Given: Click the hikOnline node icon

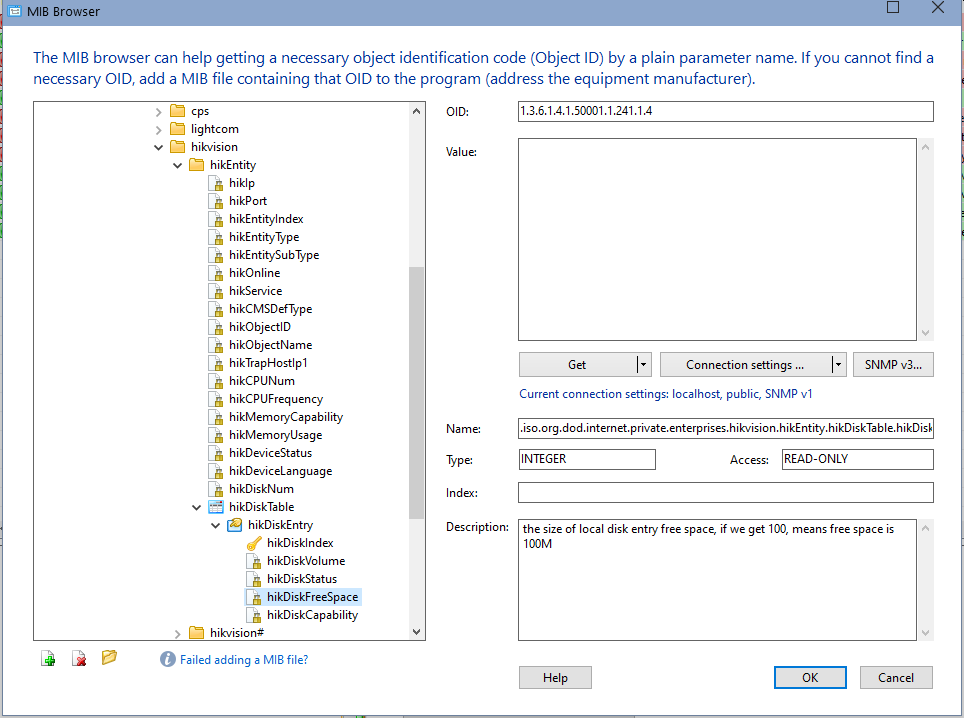Looking at the screenshot, I should click(216, 272).
